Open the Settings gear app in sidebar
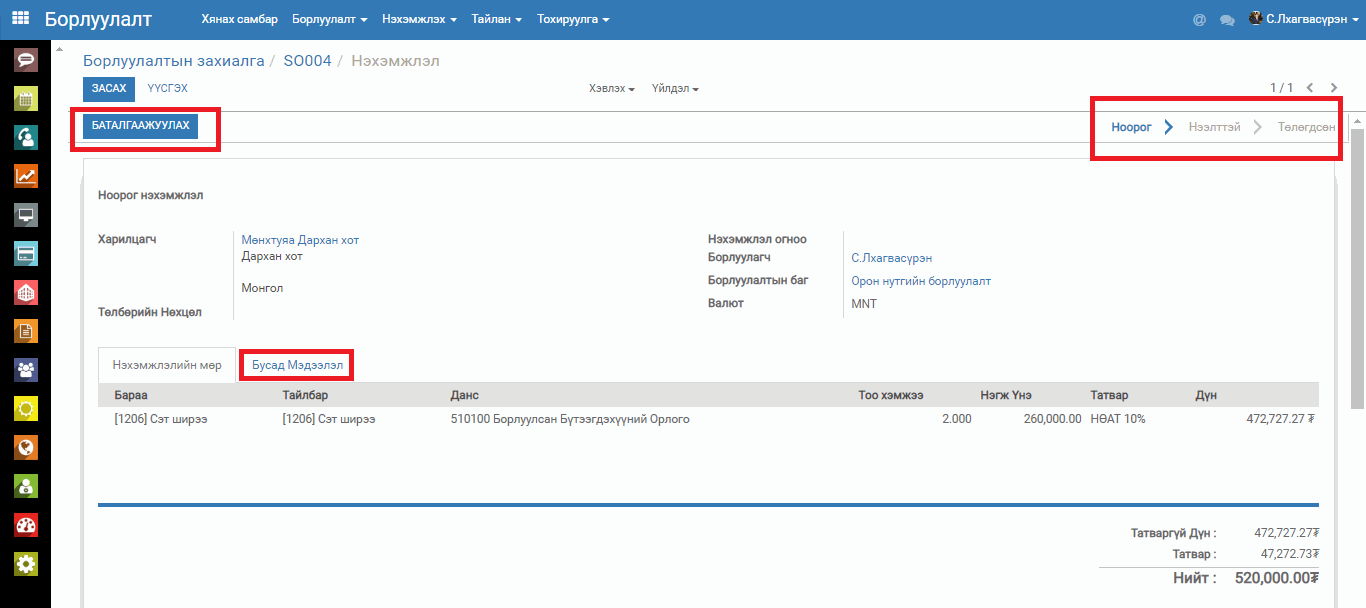 pyautogui.click(x=26, y=564)
